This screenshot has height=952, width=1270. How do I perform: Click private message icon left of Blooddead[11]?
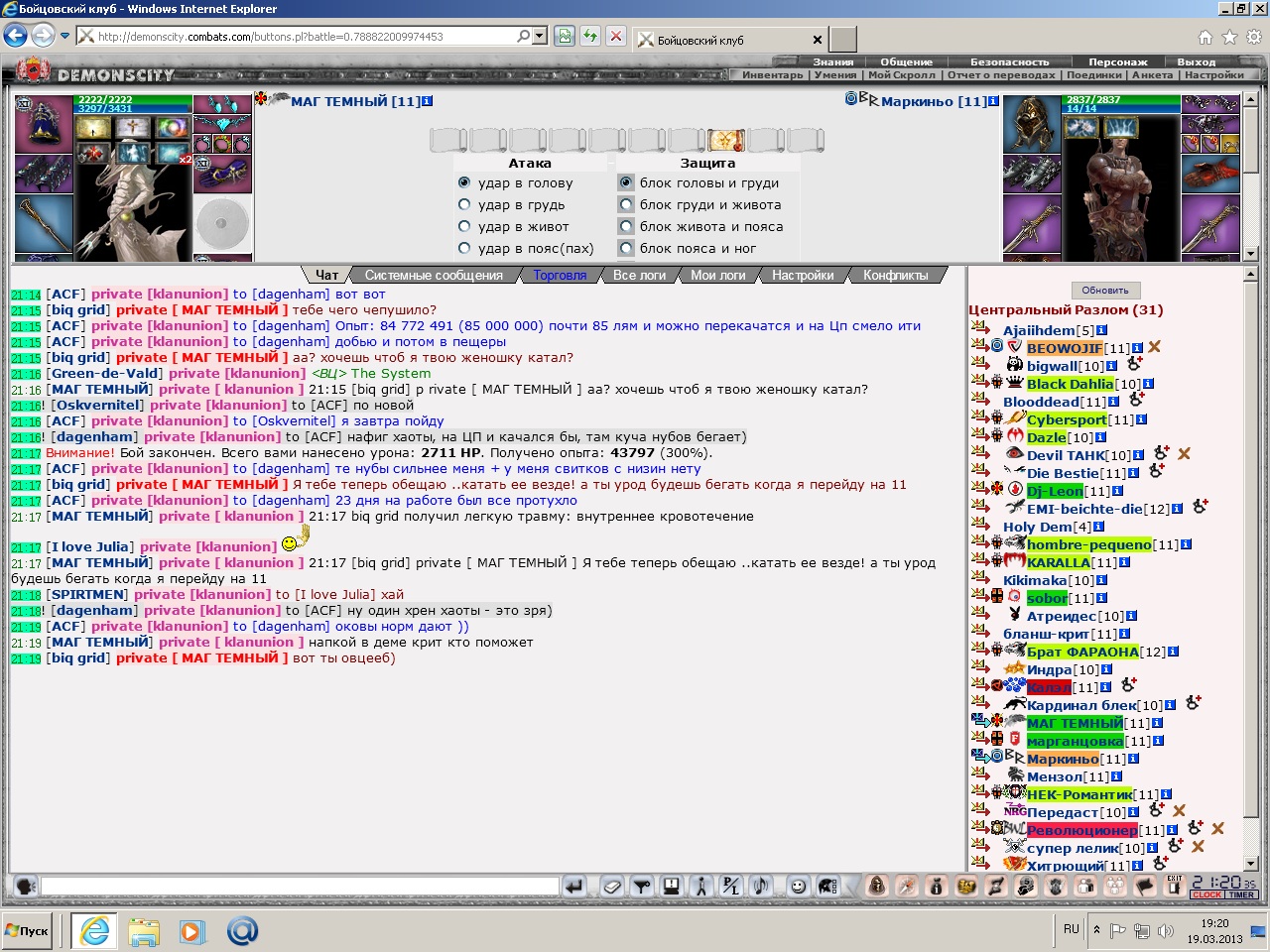point(980,401)
